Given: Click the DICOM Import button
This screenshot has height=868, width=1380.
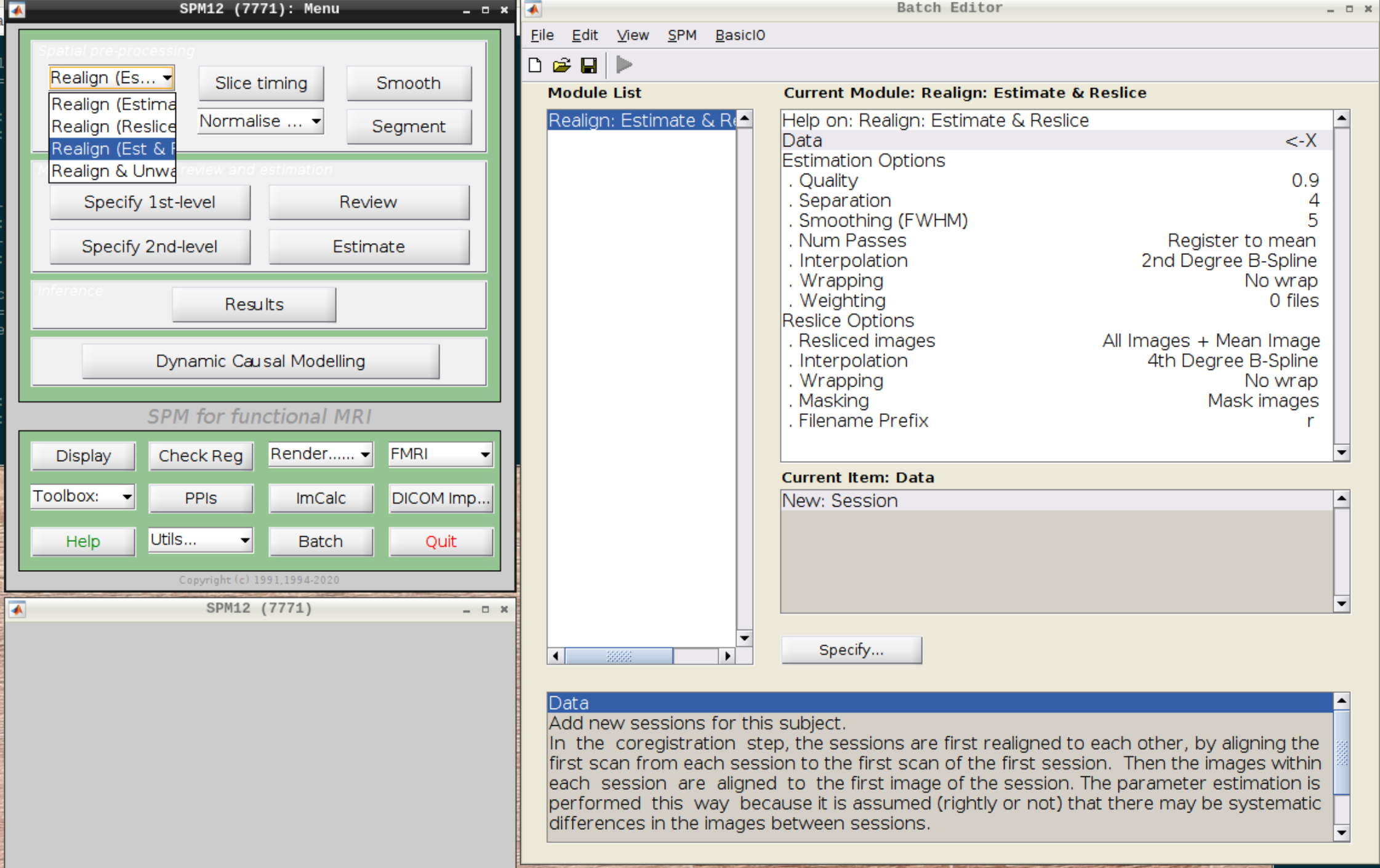Looking at the screenshot, I should click(x=441, y=498).
